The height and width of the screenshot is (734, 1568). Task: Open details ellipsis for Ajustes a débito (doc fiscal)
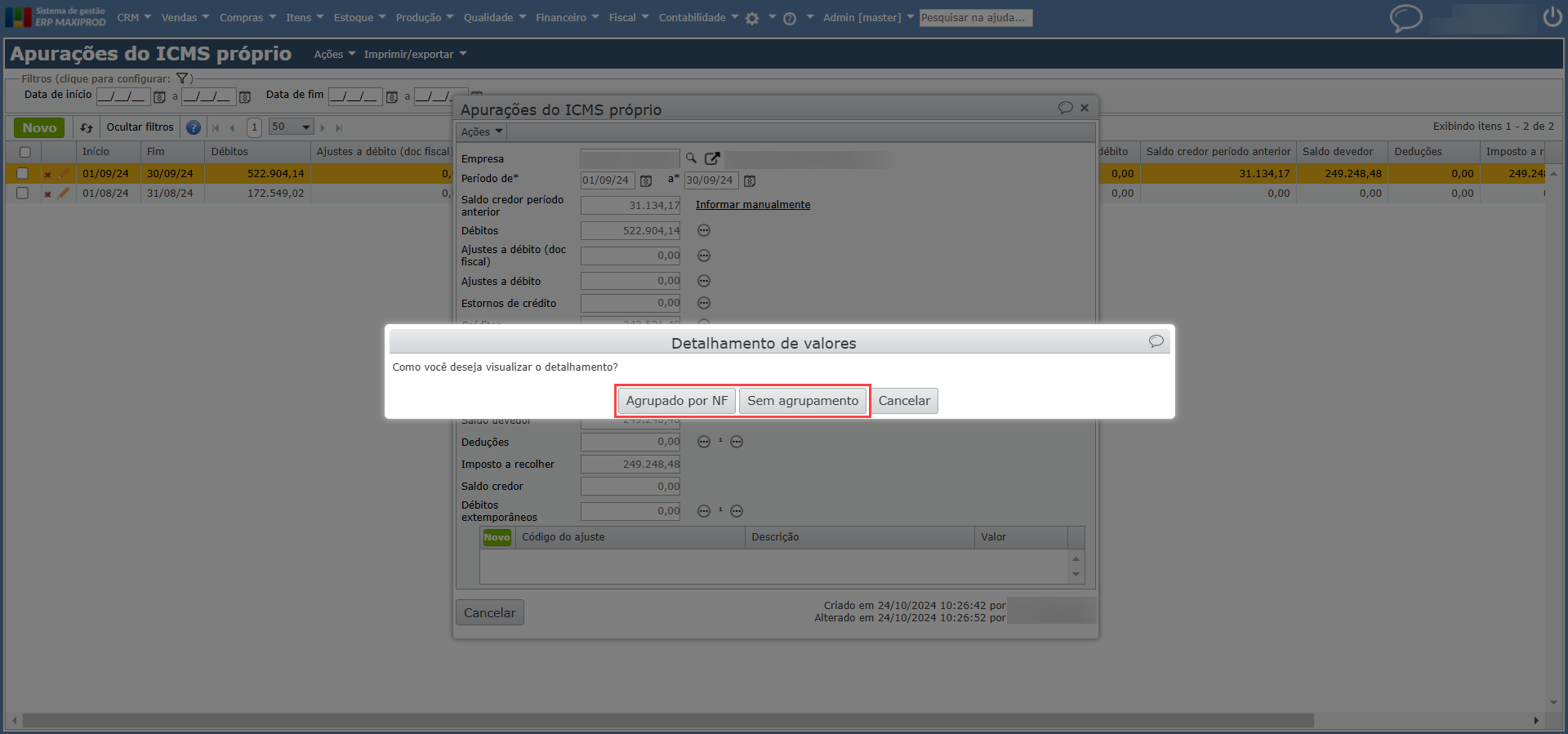[x=704, y=256]
